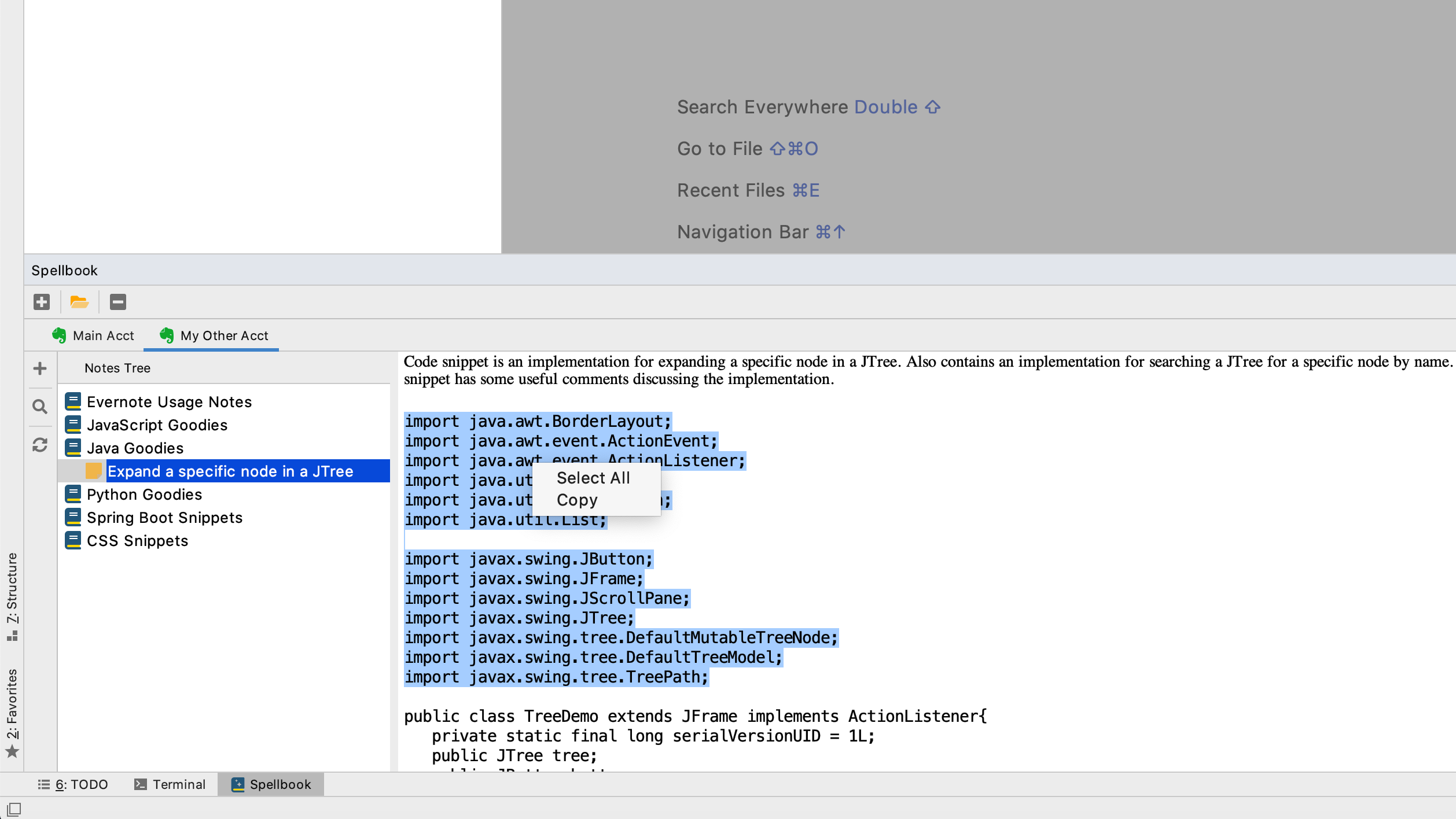Click the magnifier search icon in notes sidebar
1456x819 pixels.
(40, 407)
